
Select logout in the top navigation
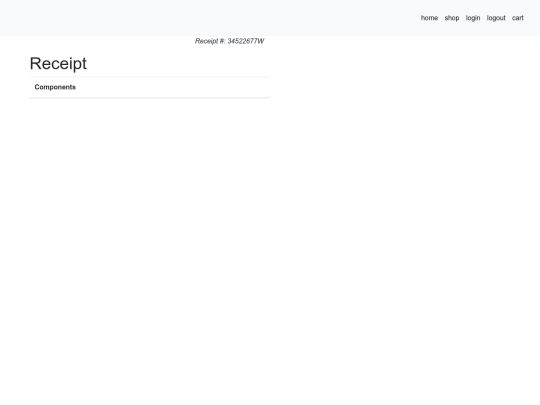[496, 18]
